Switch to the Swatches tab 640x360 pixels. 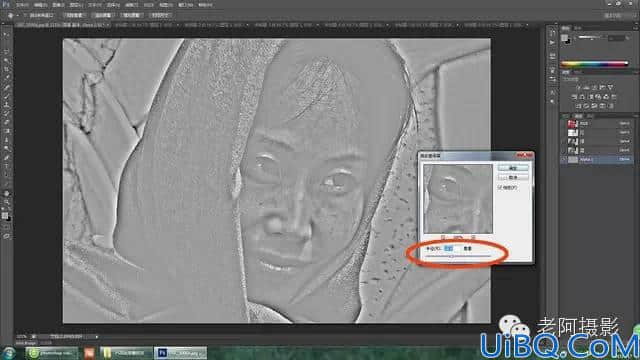577,28
